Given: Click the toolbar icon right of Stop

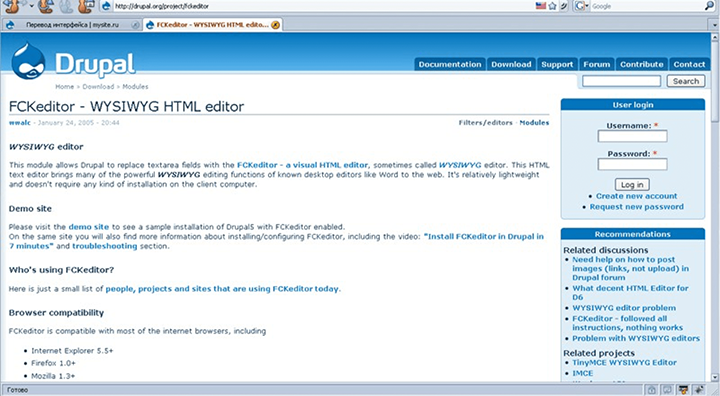Looking at the screenshot, I should pyautogui.click(x=86, y=6).
